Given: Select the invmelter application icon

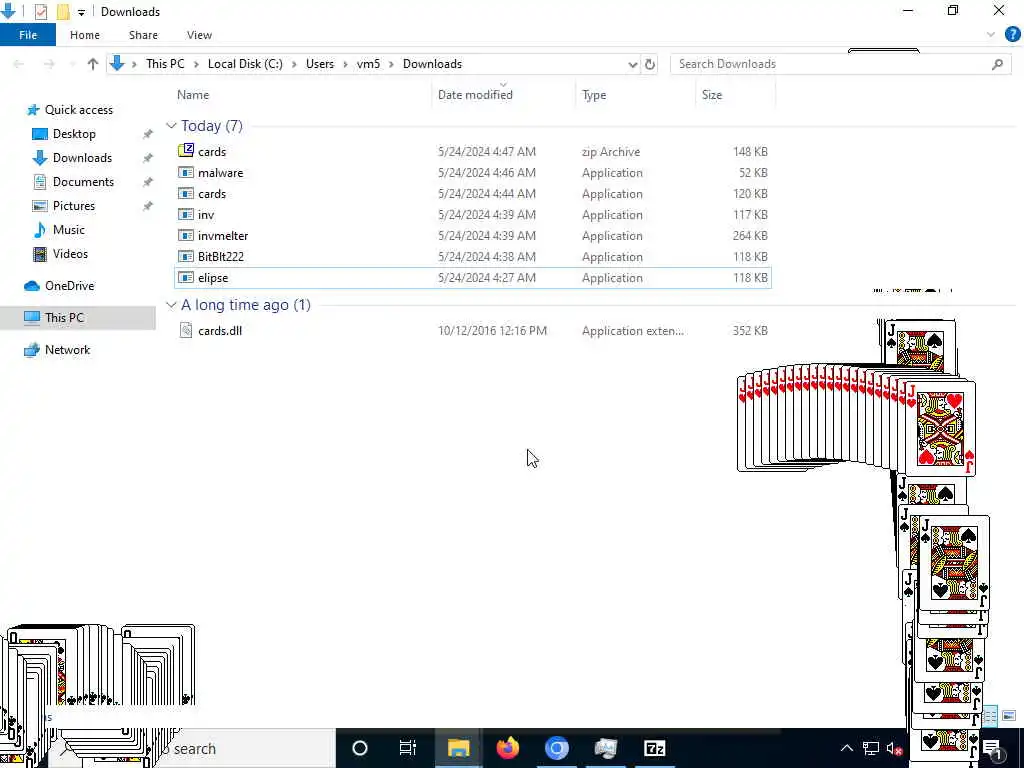Looking at the screenshot, I should tap(186, 235).
